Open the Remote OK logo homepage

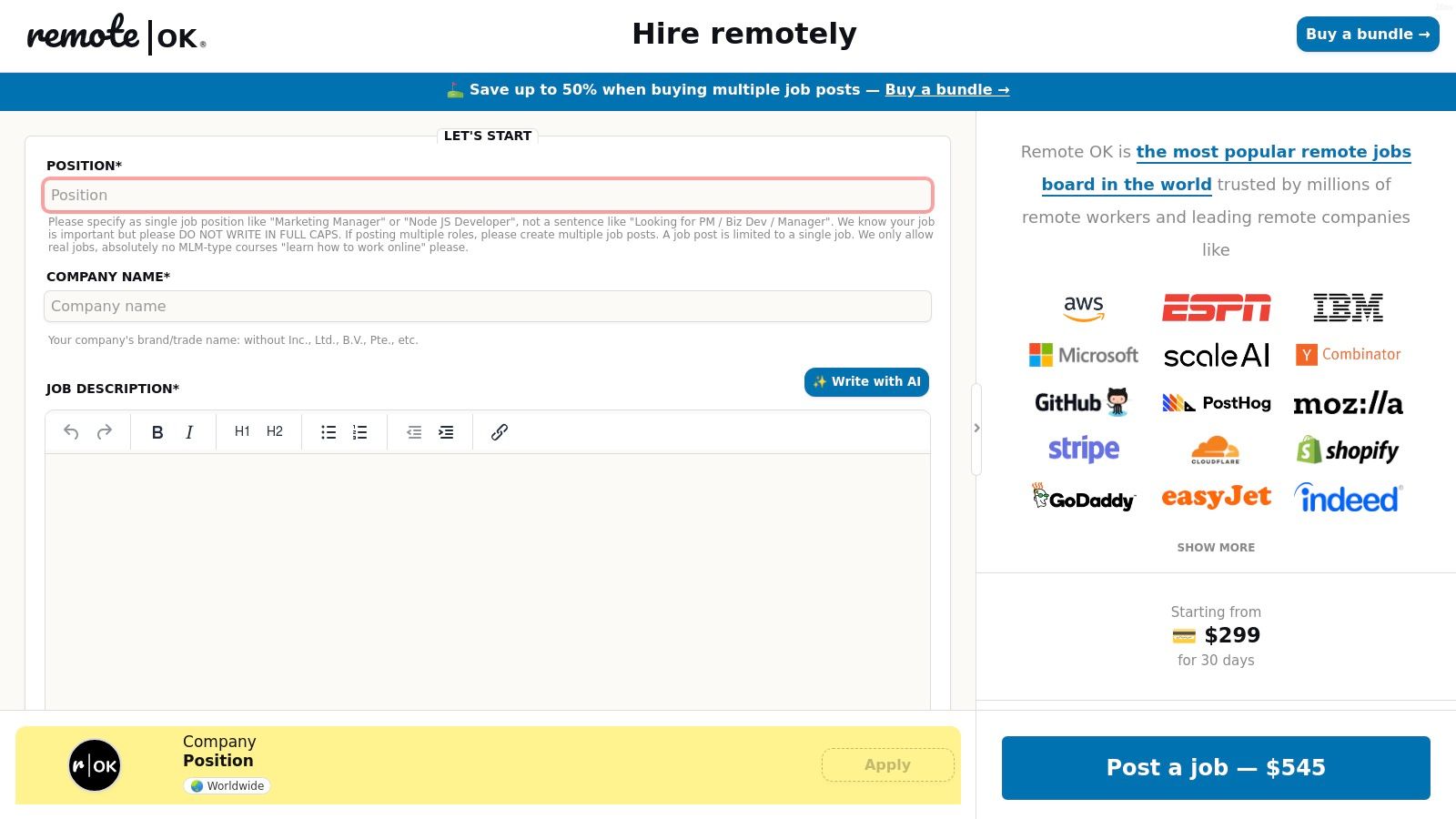[x=116, y=35]
